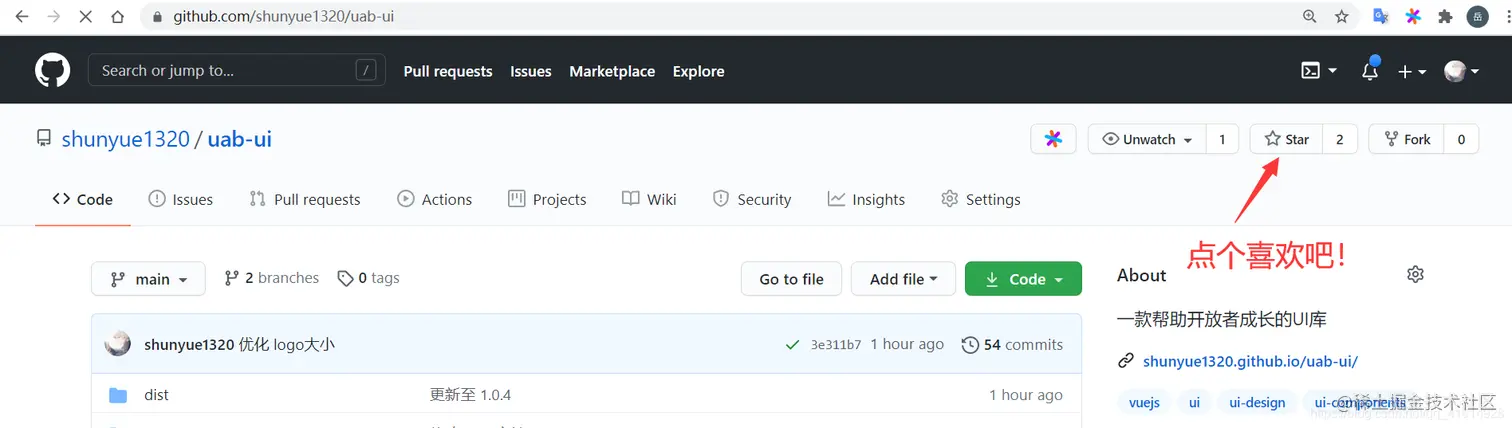Select the ui topic tag
Image resolution: width=1512 pixels, height=428 pixels.
point(1194,402)
